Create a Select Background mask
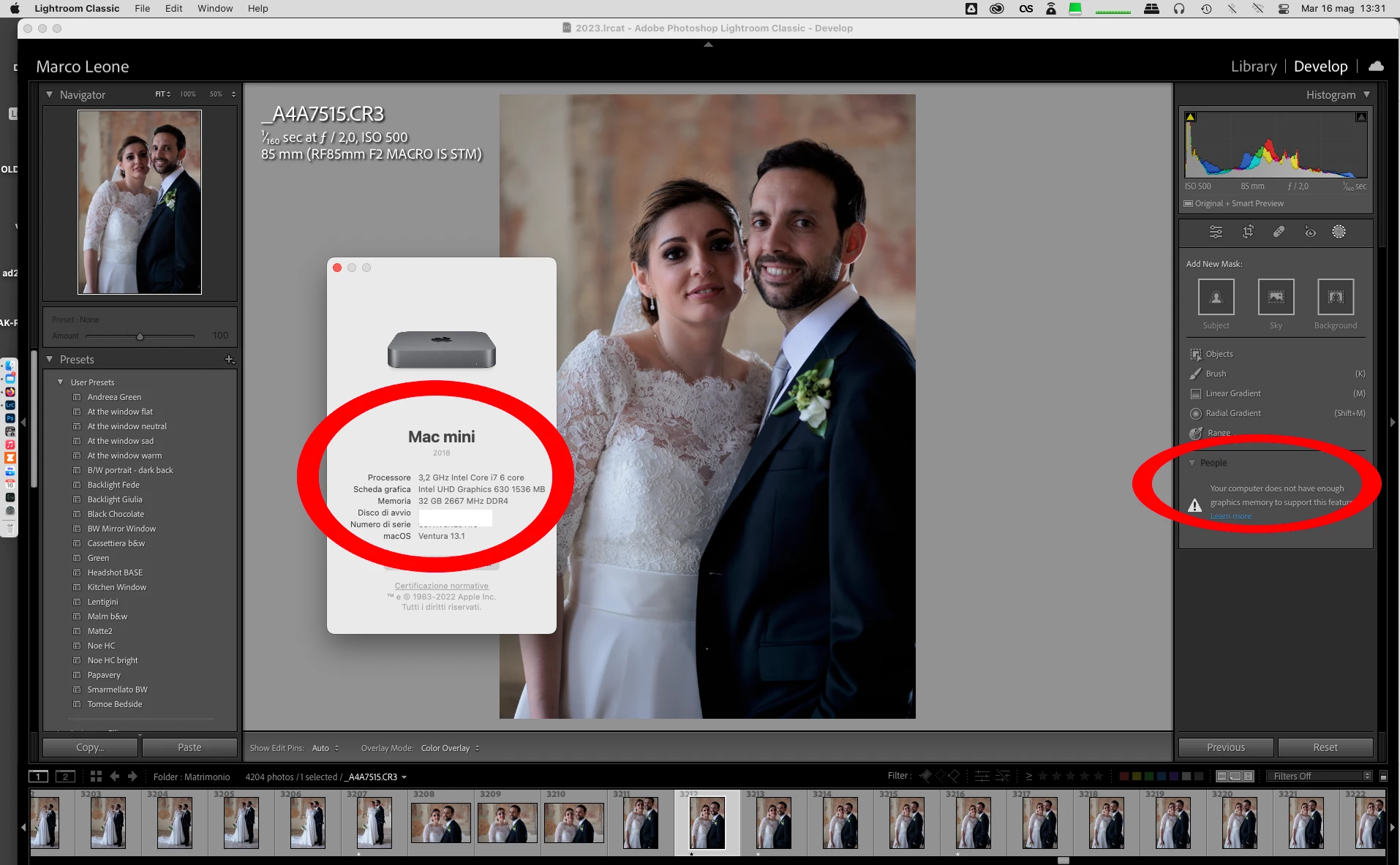This screenshot has height=865, width=1400. tap(1336, 297)
